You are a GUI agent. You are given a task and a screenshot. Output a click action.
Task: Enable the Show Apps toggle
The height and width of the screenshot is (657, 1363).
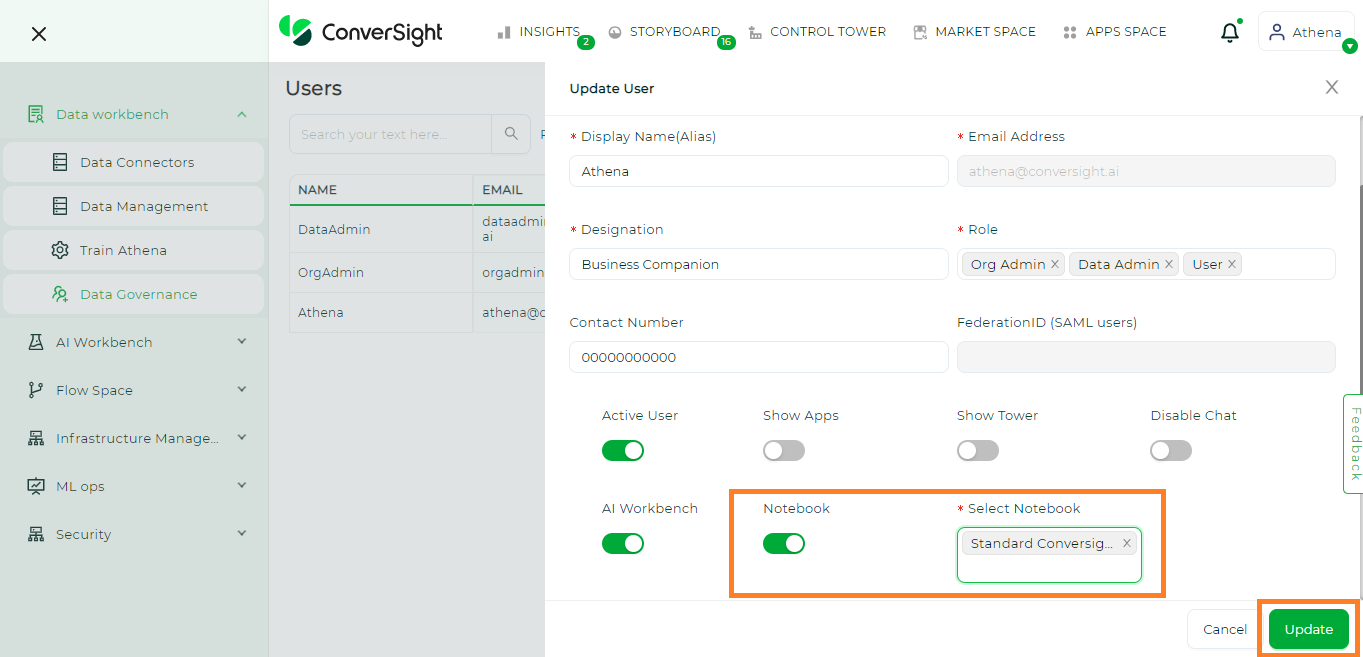click(783, 450)
